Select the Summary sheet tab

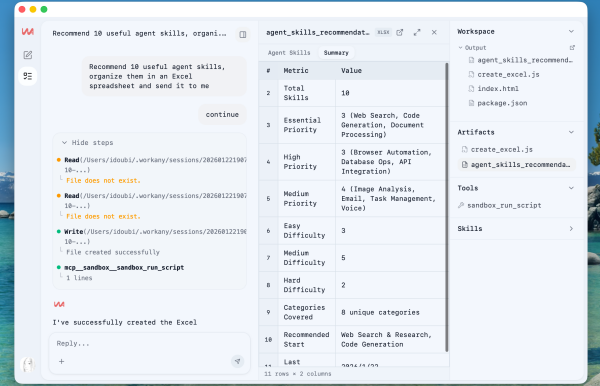(x=336, y=53)
